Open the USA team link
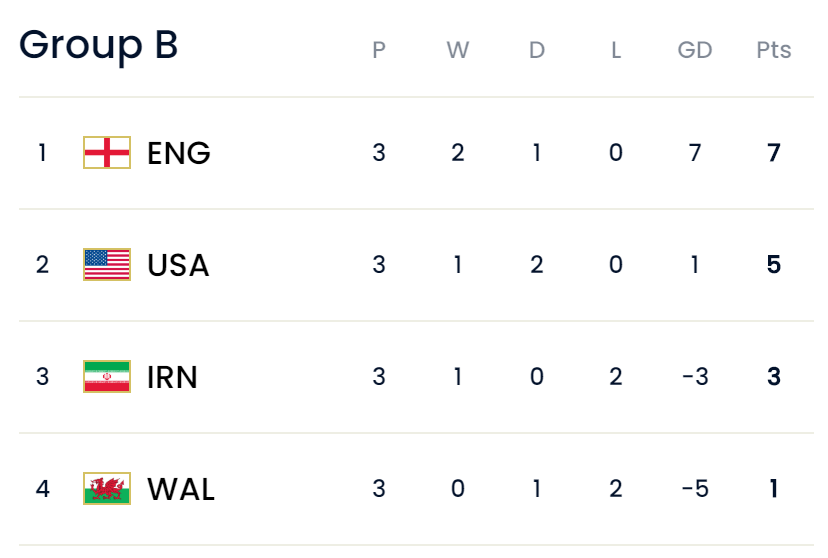 [178, 265]
